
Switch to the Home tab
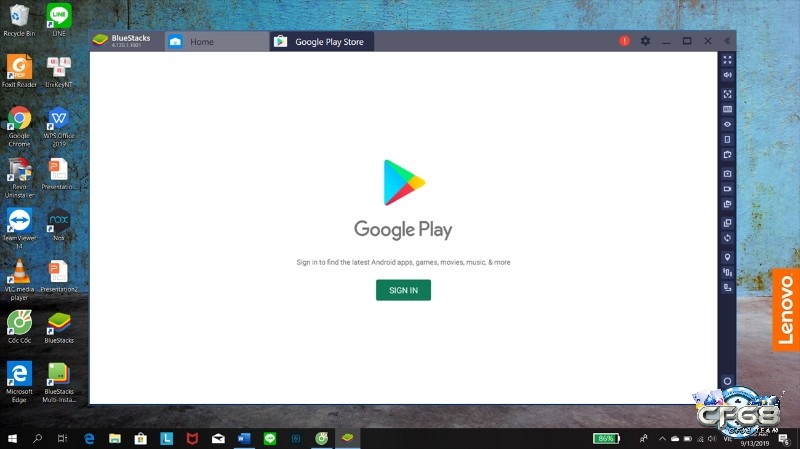pos(217,42)
